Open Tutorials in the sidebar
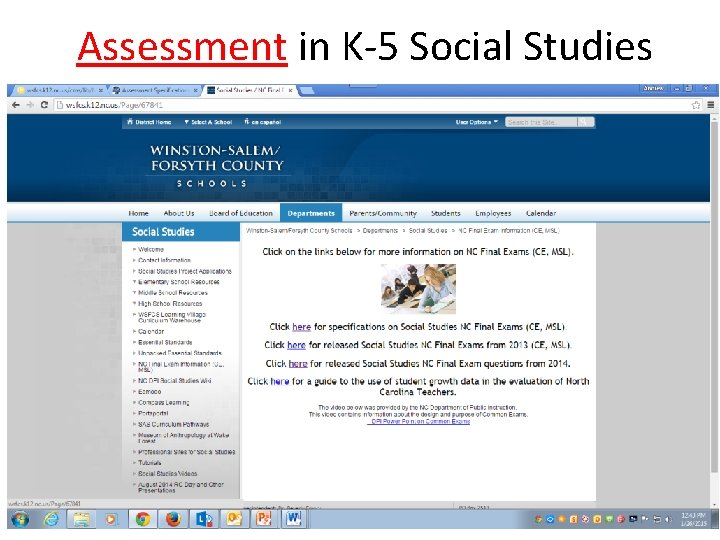This screenshot has height=540, width=720. [149, 462]
